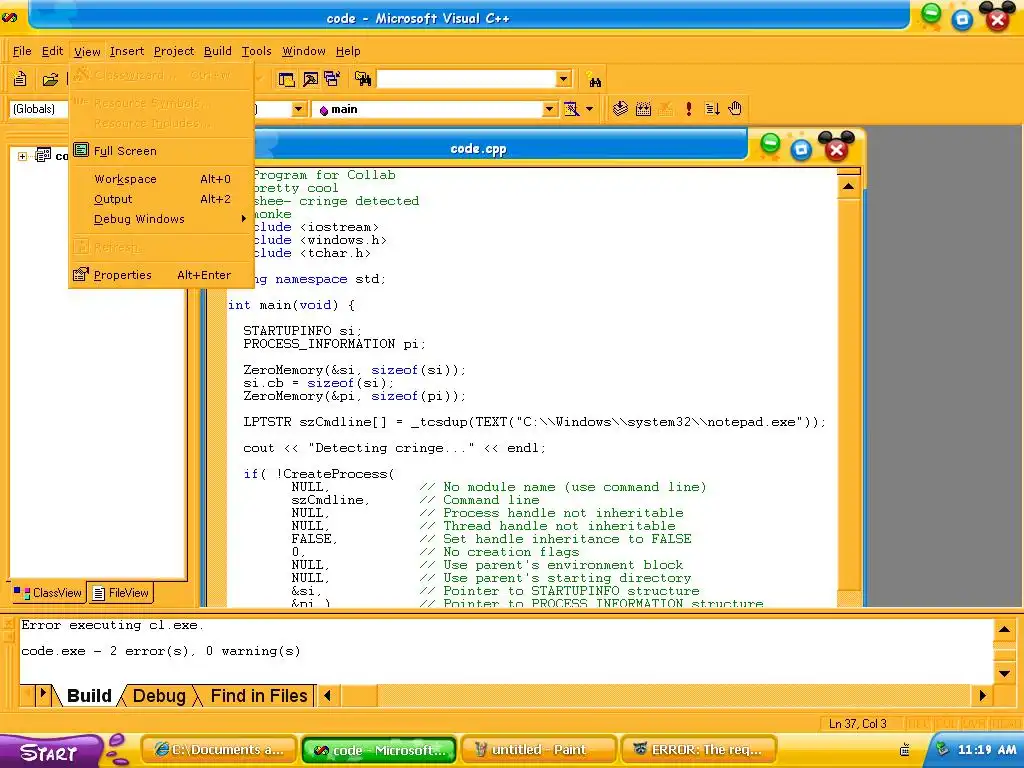Choose Workspace Alt+0 from View menu
1024x768 pixels.
point(161,179)
